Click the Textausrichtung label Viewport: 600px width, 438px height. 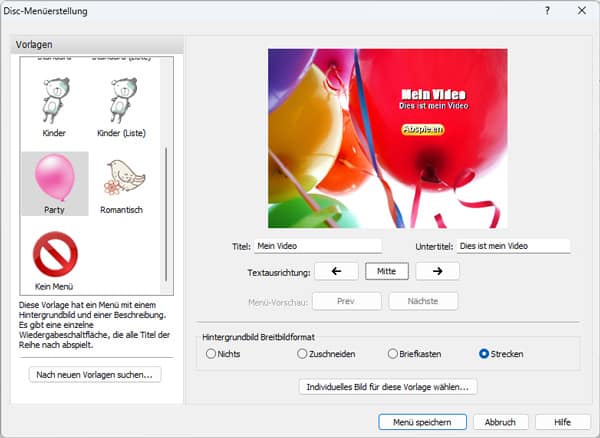pos(279,273)
